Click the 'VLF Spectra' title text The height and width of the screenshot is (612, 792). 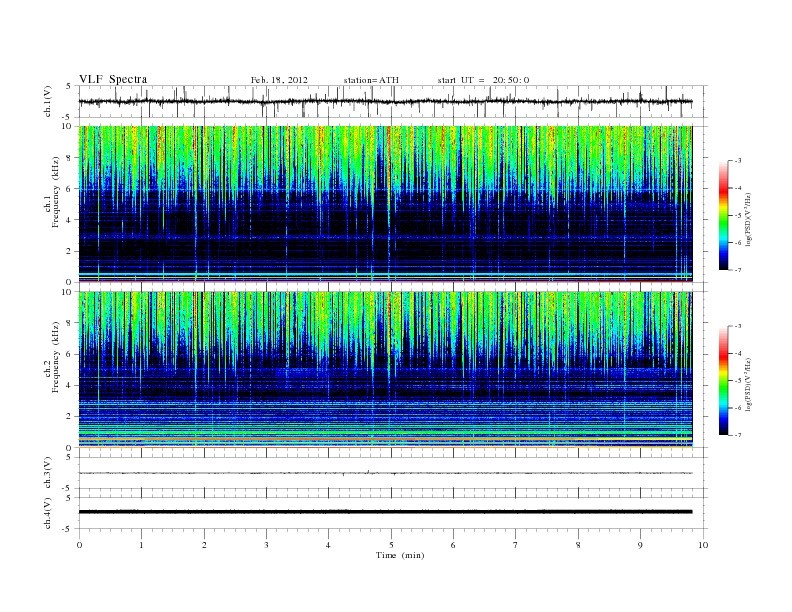pos(113,79)
